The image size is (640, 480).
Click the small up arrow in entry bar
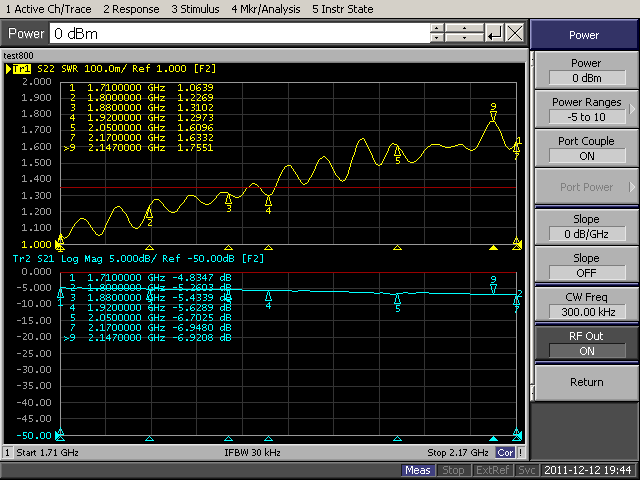[437, 28]
